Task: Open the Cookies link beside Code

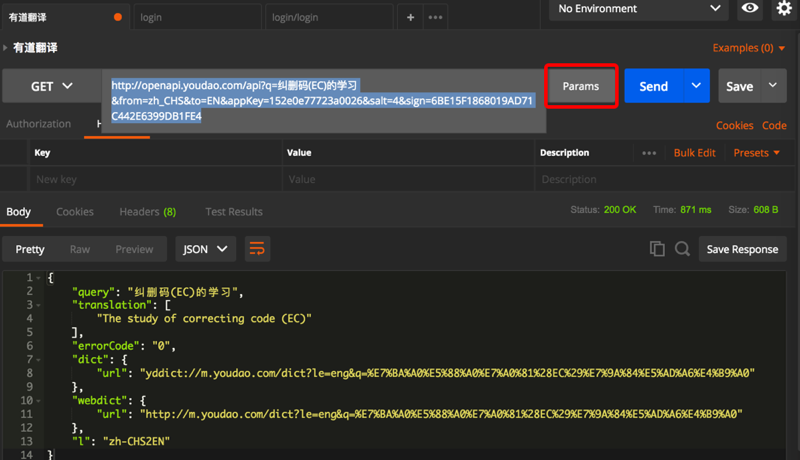Action: 734,125
